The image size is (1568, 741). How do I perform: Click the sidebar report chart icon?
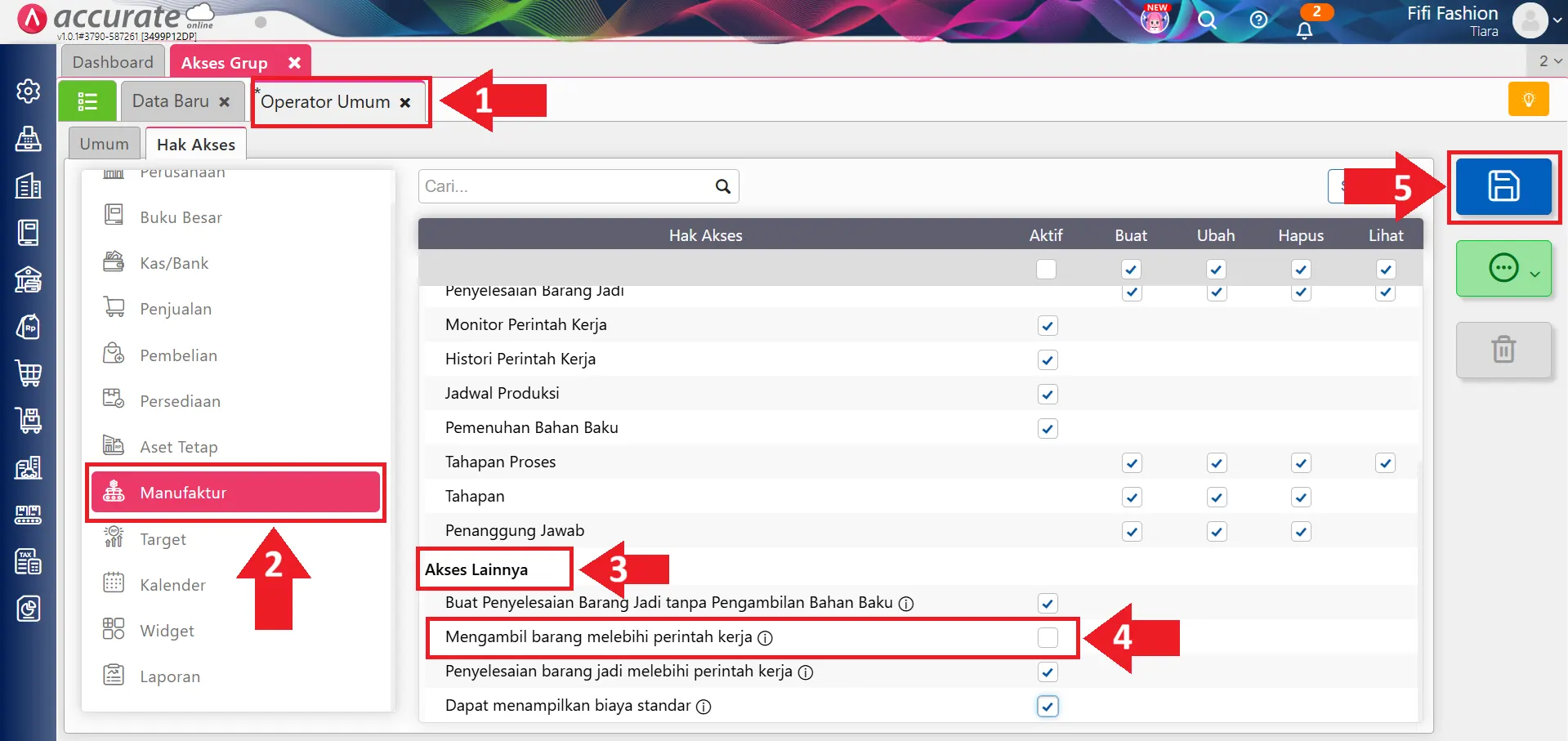(x=29, y=608)
